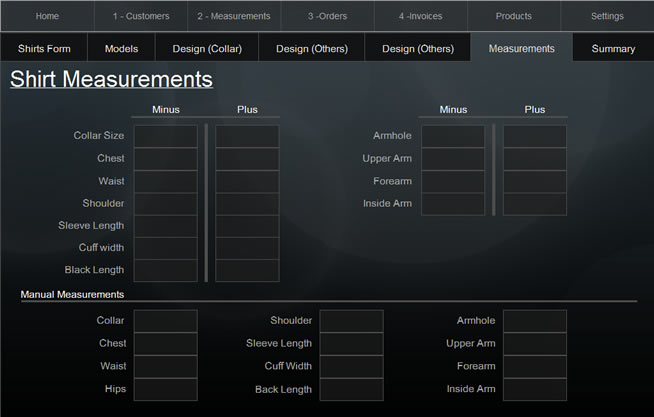Select the manual Hips measurement field

point(166,389)
